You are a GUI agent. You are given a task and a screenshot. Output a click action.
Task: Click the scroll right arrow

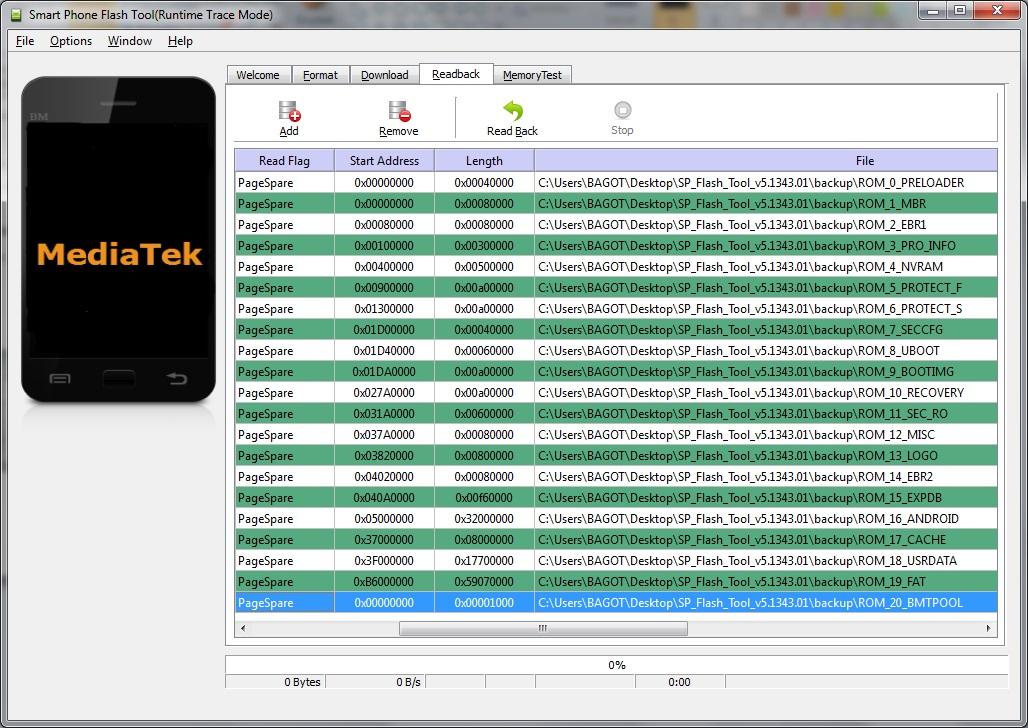(x=989, y=628)
